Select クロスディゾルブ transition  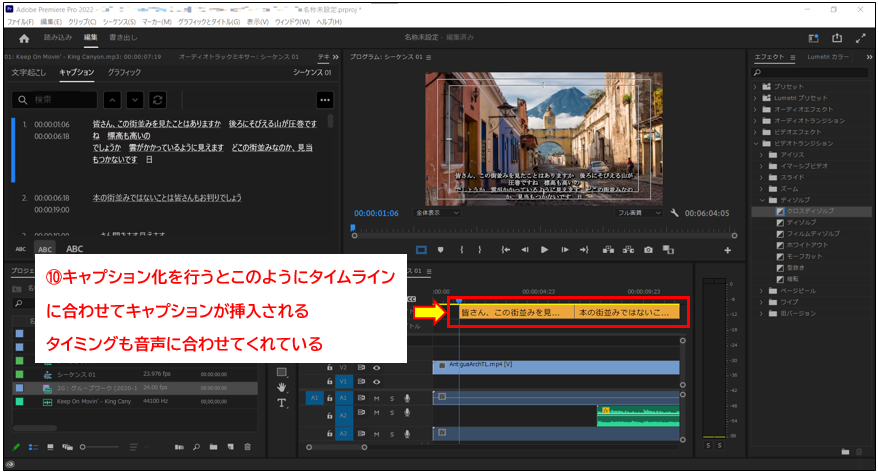(x=810, y=212)
